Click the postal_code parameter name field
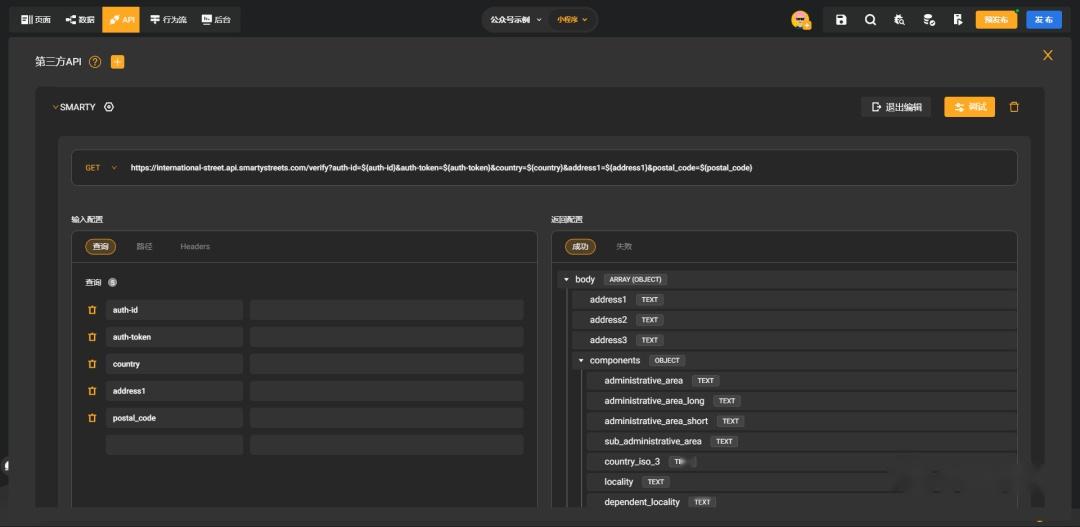This screenshot has height=527, width=1080. coord(174,418)
